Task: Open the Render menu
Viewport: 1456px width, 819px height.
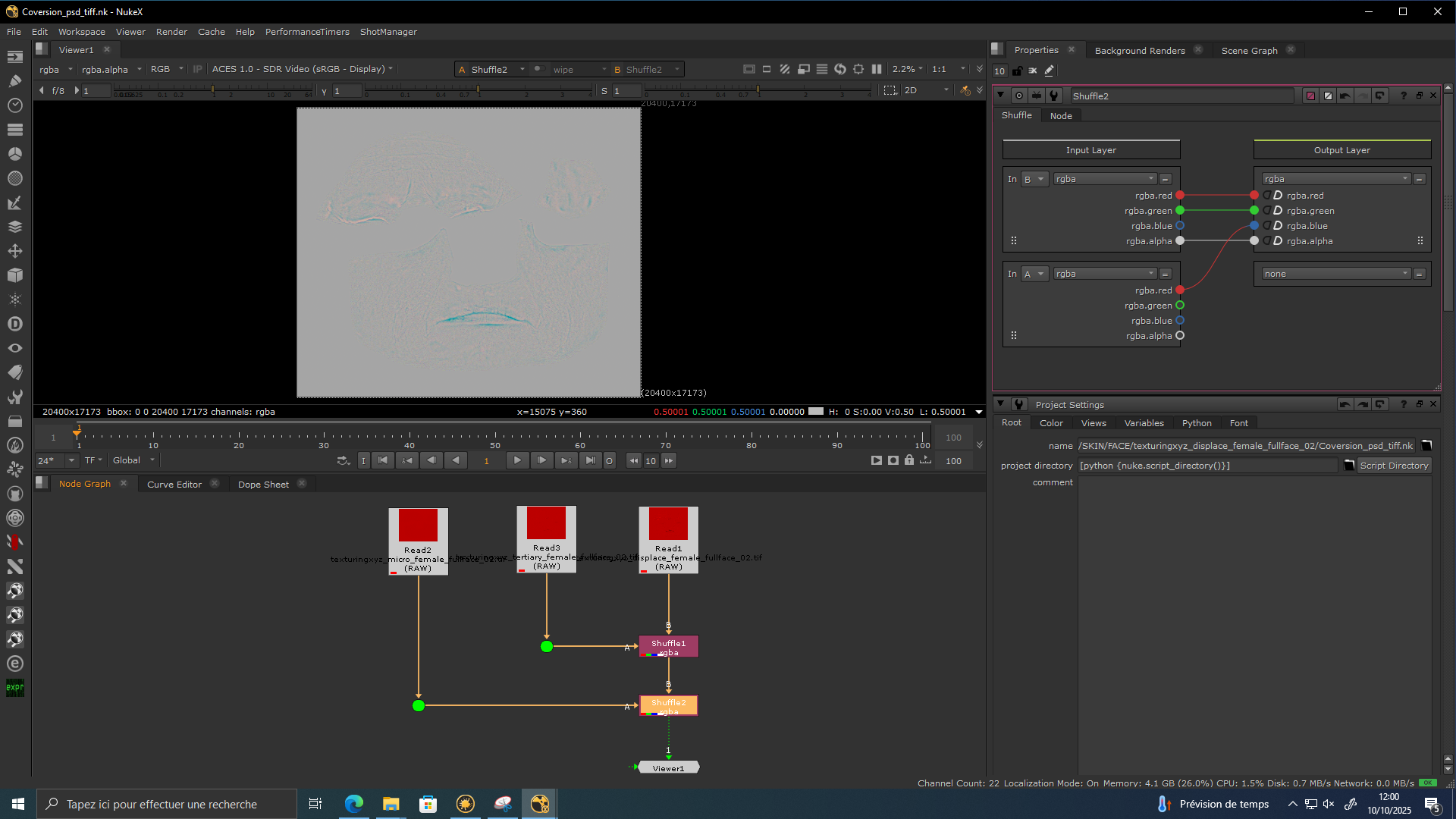Action: [171, 32]
